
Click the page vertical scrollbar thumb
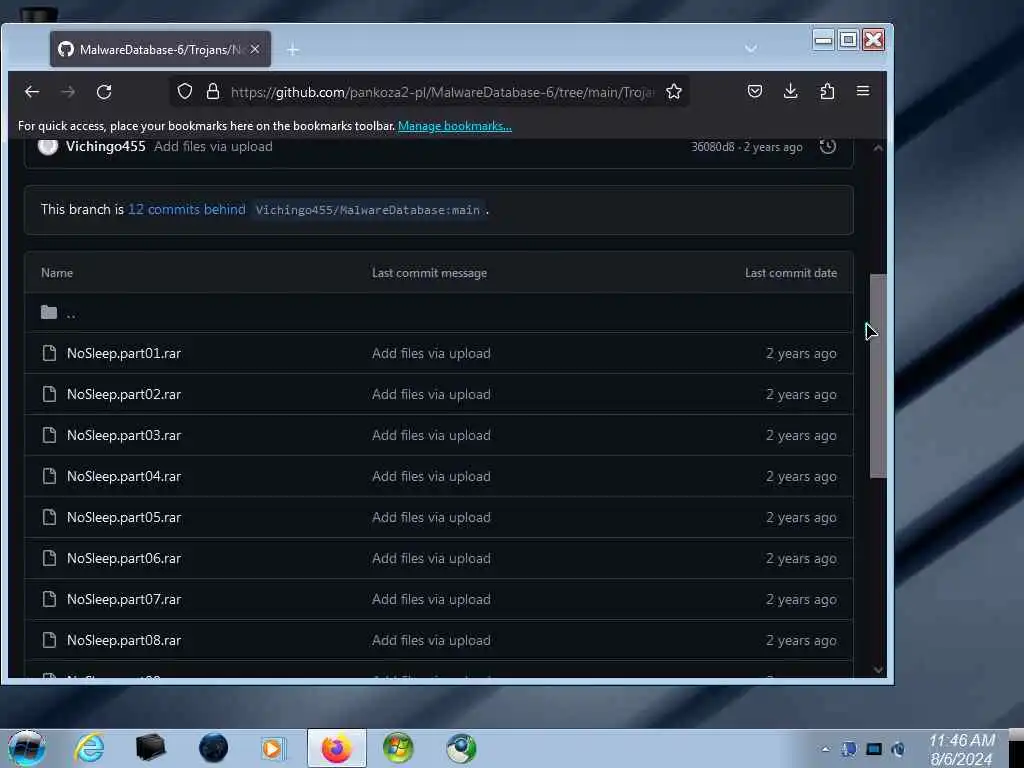(878, 376)
